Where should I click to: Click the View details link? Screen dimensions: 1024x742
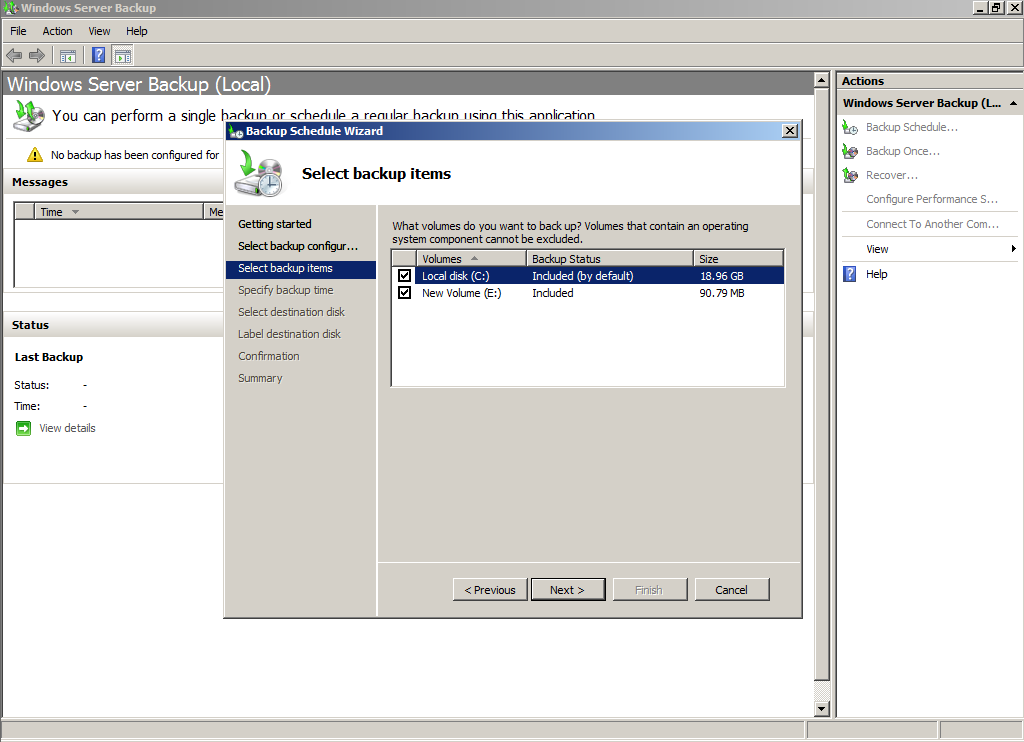[67, 428]
